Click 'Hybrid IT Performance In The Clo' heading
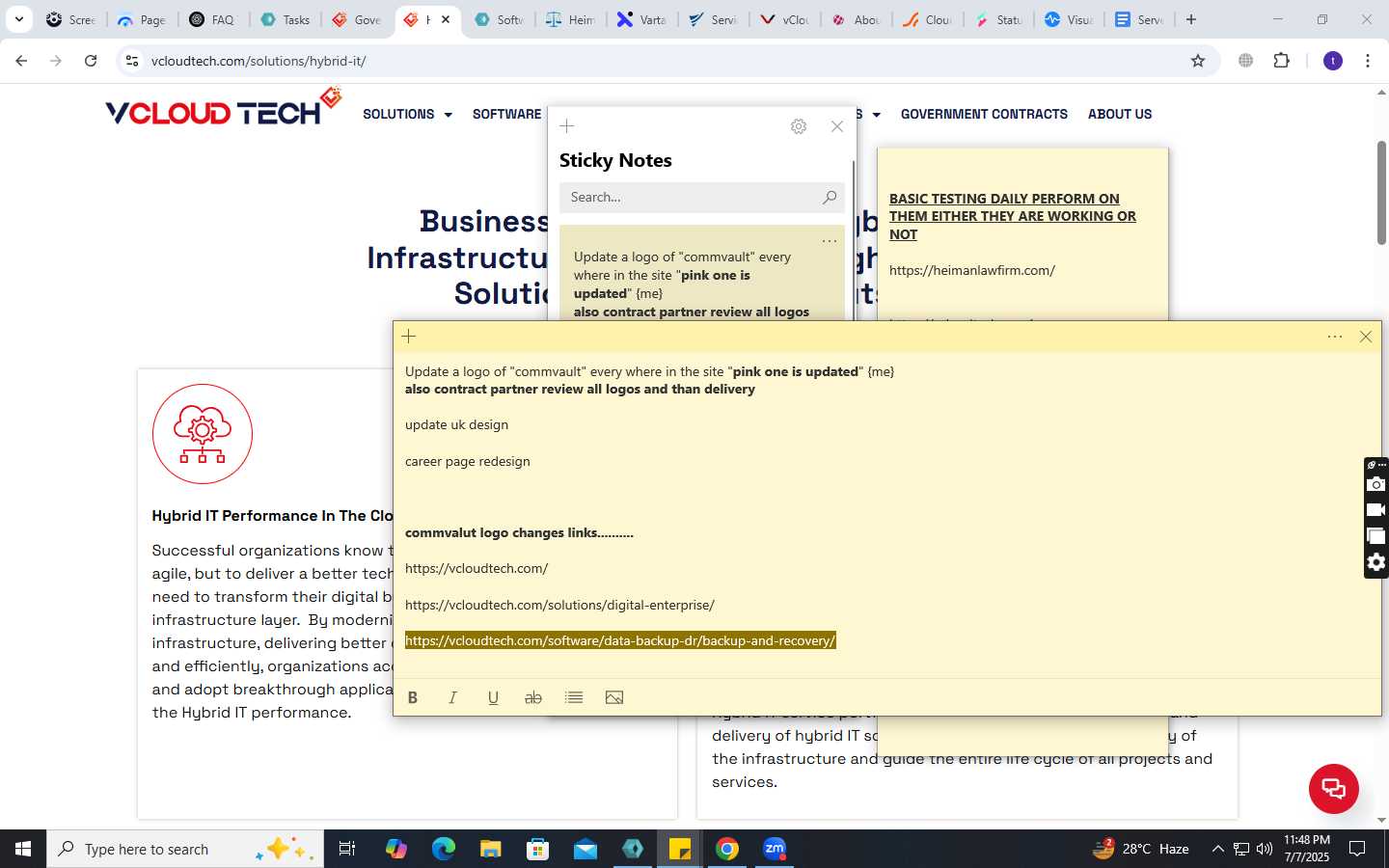 pyautogui.click(x=272, y=515)
